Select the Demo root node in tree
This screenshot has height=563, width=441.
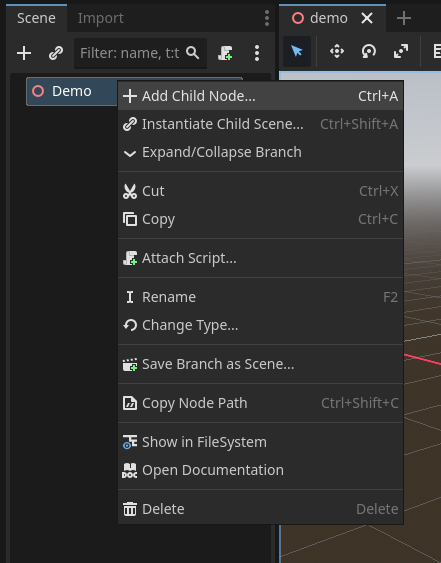point(72,91)
